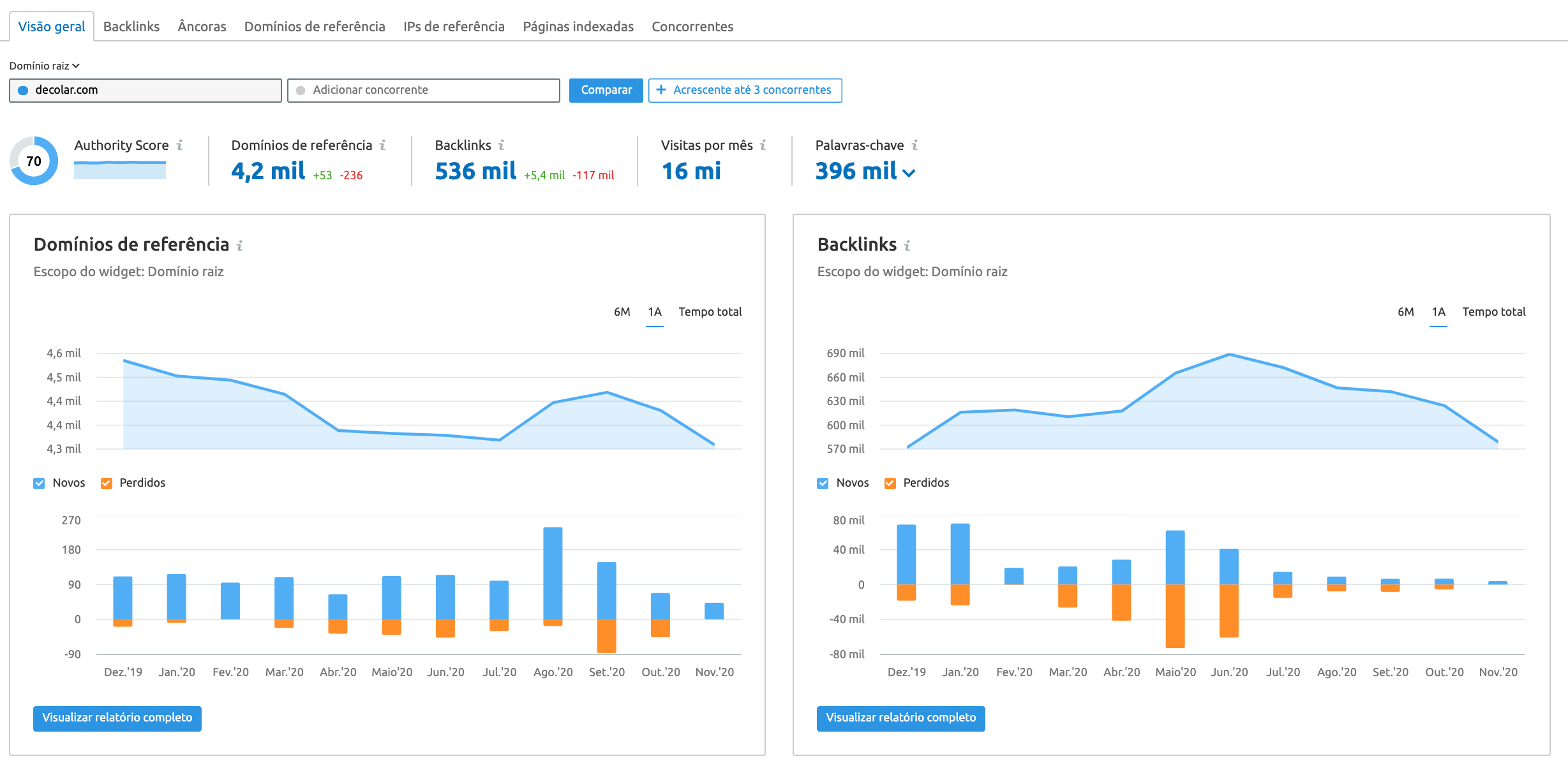Click info icon next to Domínios de referência metric
The width and height of the screenshot is (1568, 768).
click(x=383, y=145)
